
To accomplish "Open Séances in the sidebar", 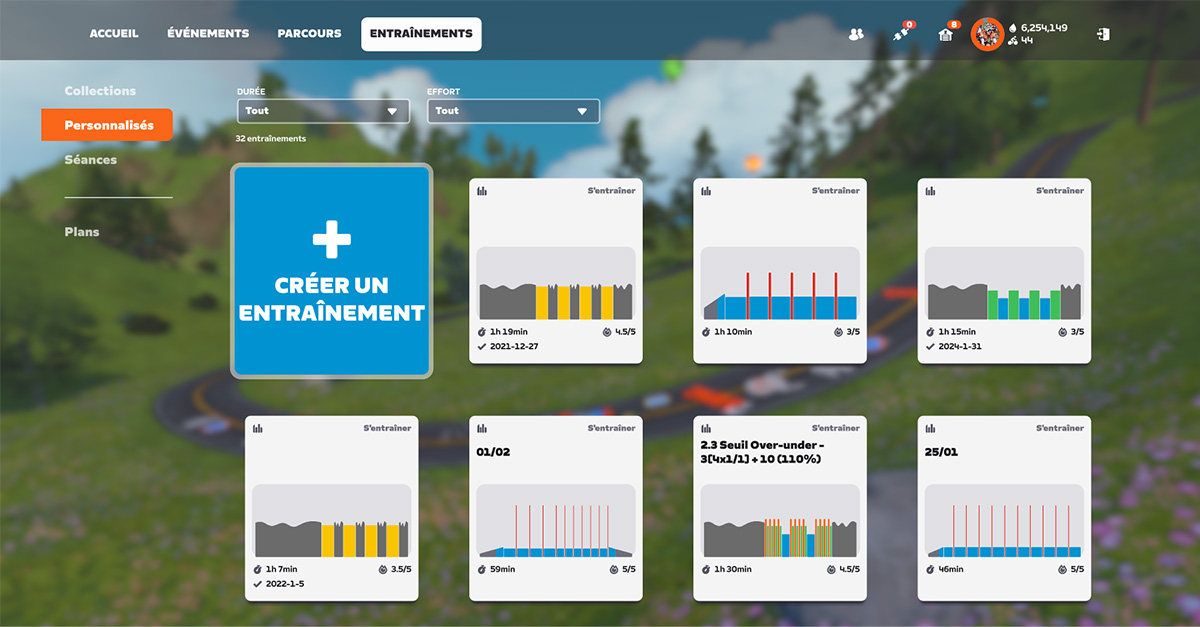I will click(91, 160).
